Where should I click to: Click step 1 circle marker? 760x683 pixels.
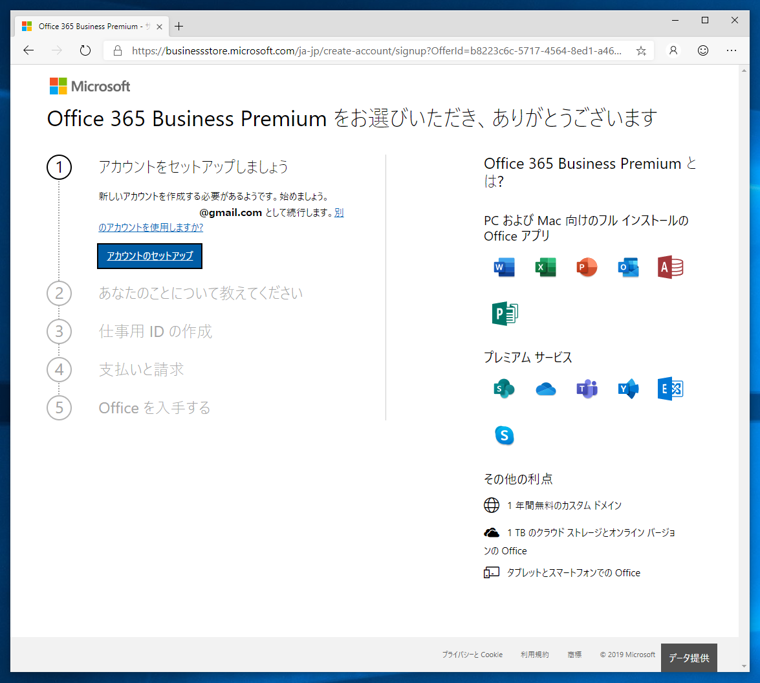click(59, 167)
